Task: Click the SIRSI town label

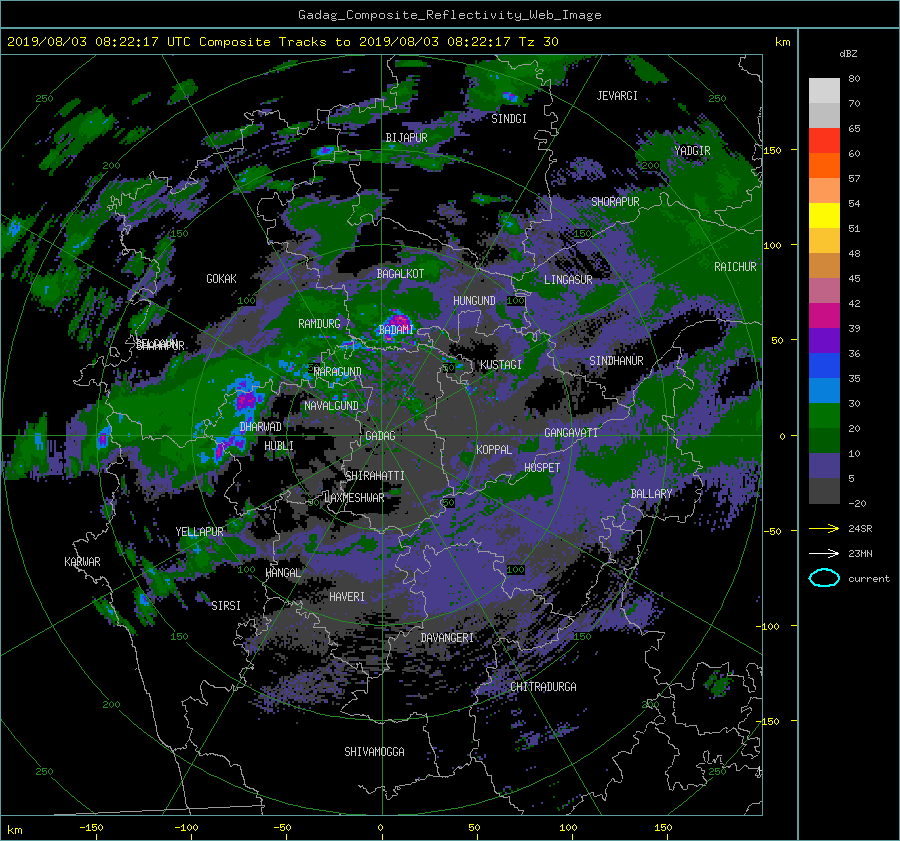Action: click(x=226, y=606)
